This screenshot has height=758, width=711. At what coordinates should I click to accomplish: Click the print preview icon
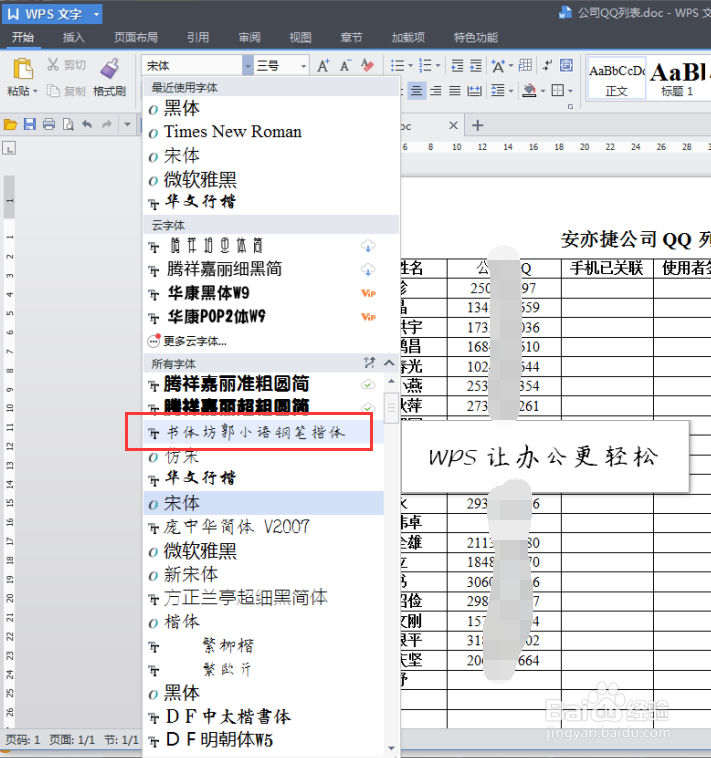click(68, 125)
